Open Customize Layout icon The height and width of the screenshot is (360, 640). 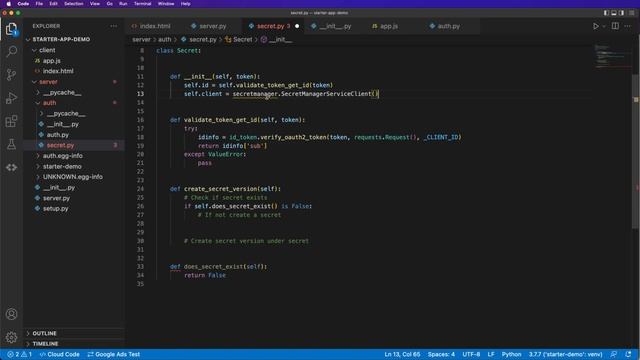pyautogui.click(x=631, y=13)
